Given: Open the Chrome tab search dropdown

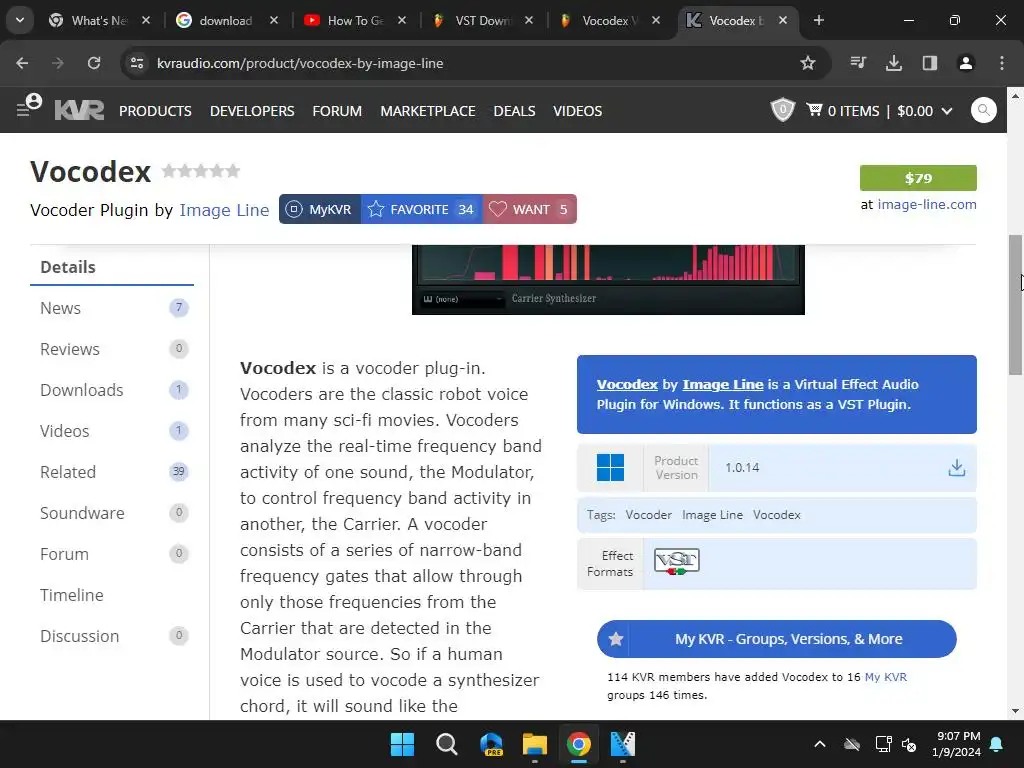Looking at the screenshot, I should (x=20, y=20).
